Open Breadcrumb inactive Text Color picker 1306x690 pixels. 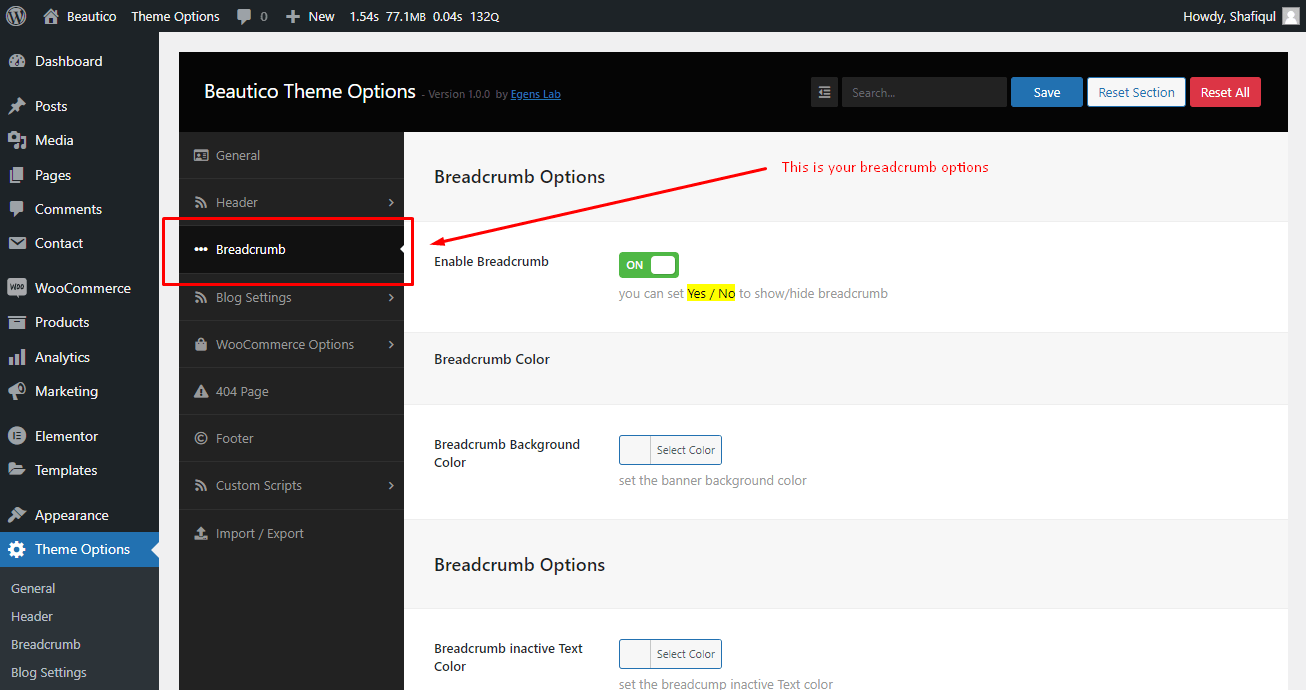point(670,654)
